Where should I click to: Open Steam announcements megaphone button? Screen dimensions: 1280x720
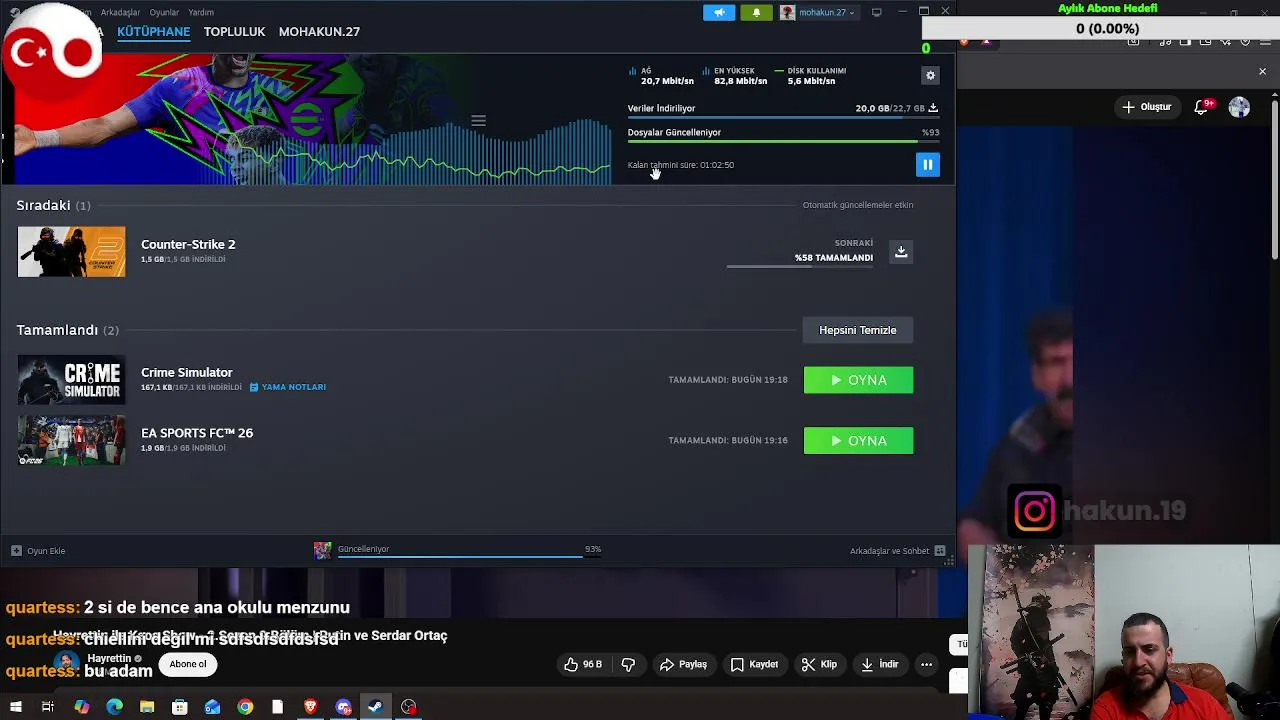point(719,12)
